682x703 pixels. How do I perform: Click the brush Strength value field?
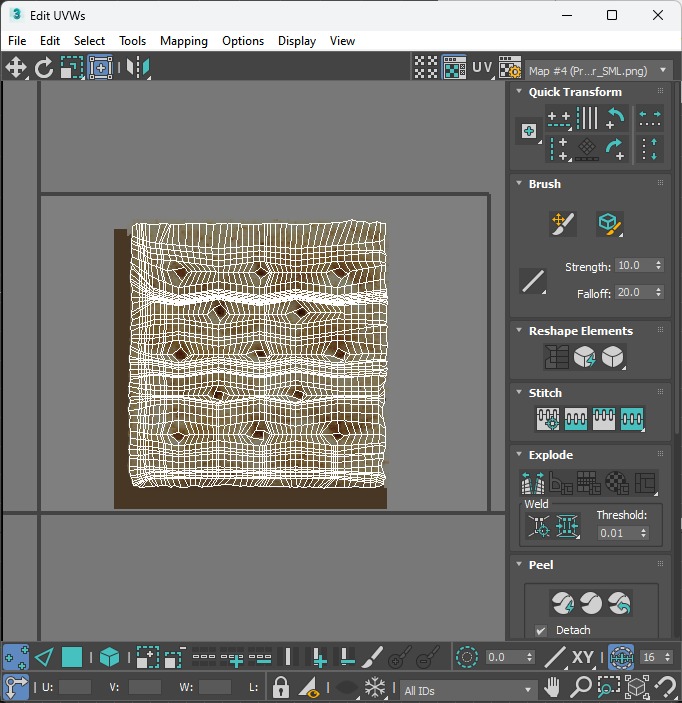click(633, 265)
